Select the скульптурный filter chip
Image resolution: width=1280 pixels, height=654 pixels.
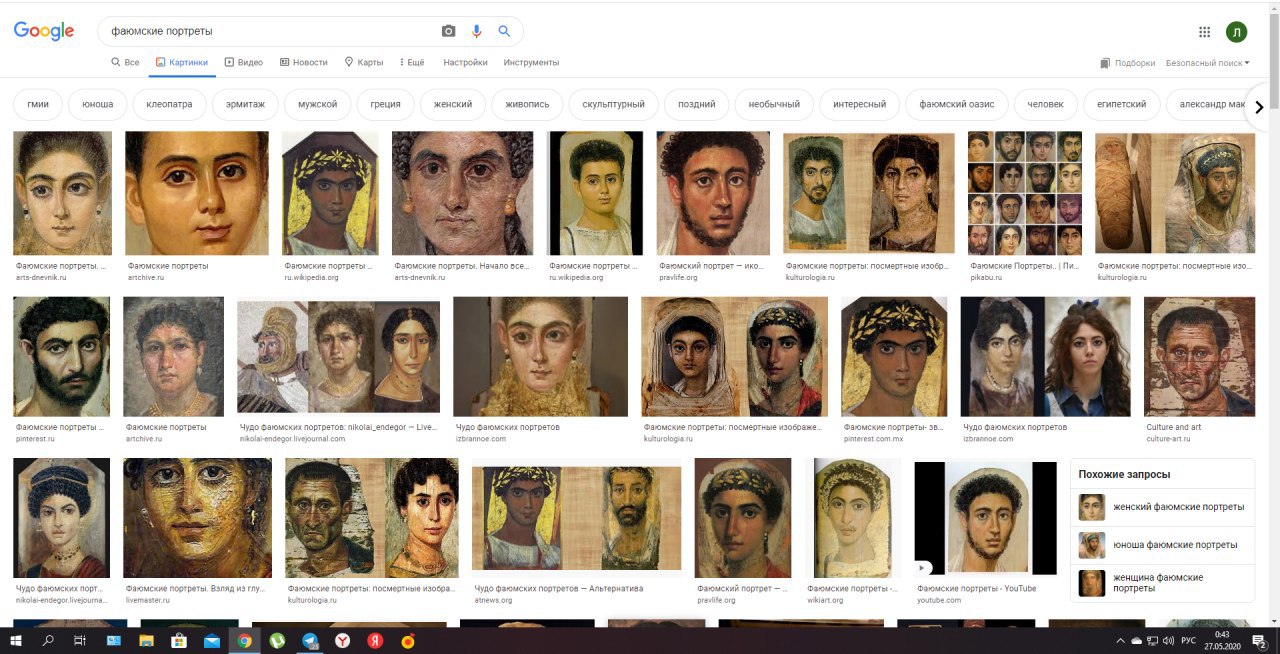click(614, 104)
